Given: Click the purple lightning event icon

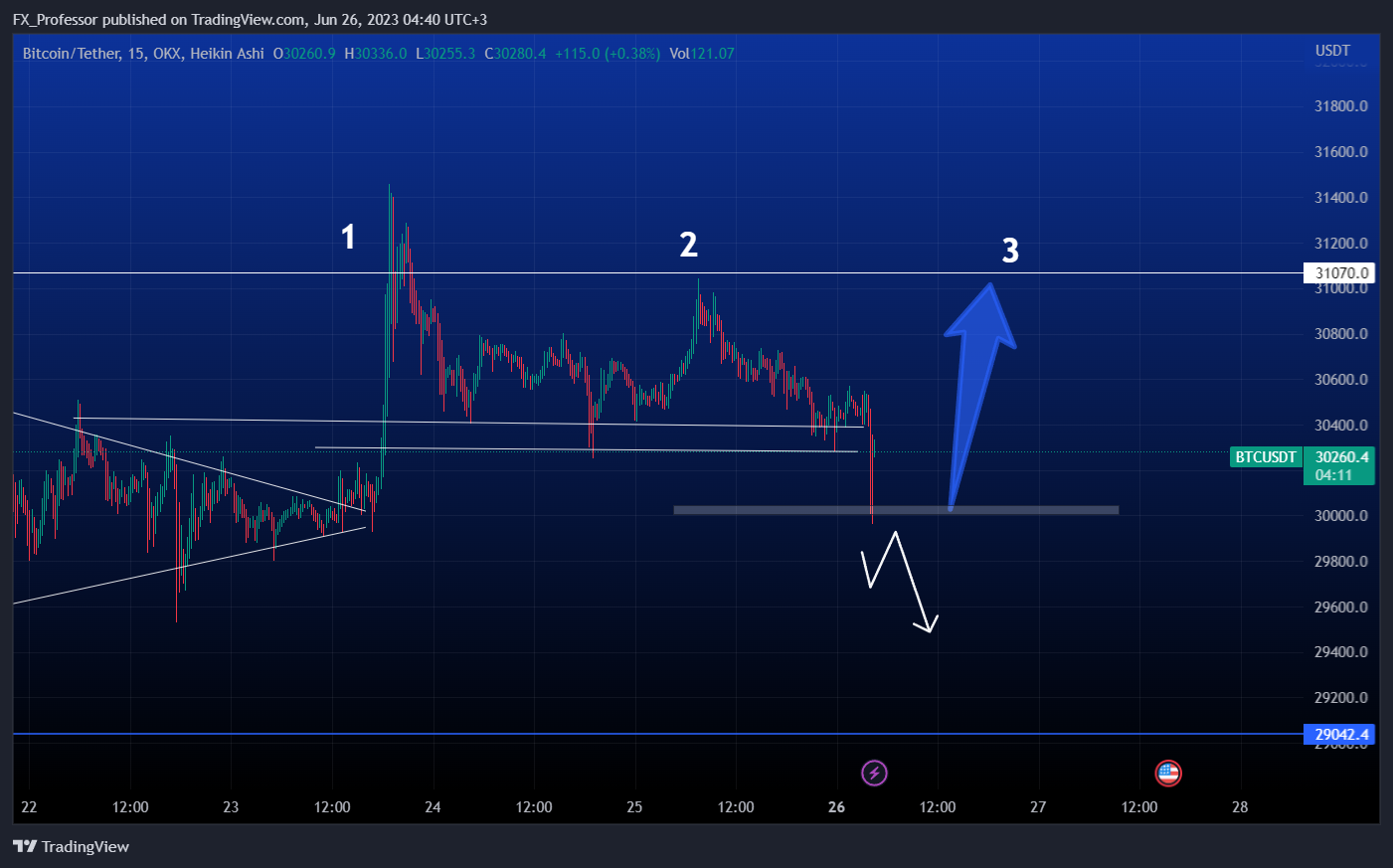Looking at the screenshot, I should point(874,773).
